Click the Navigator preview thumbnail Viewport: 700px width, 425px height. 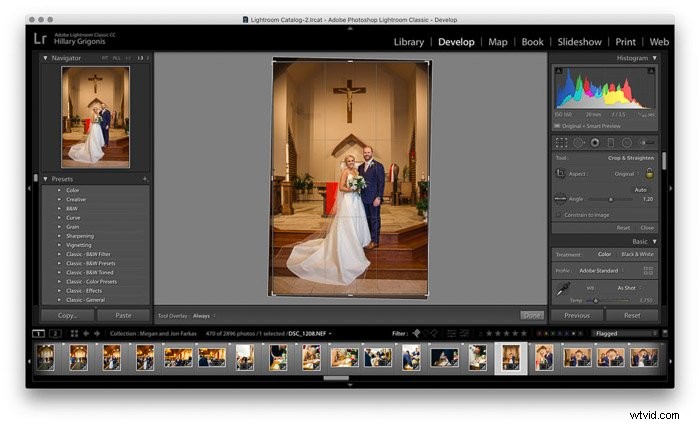pyautogui.click(x=95, y=117)
